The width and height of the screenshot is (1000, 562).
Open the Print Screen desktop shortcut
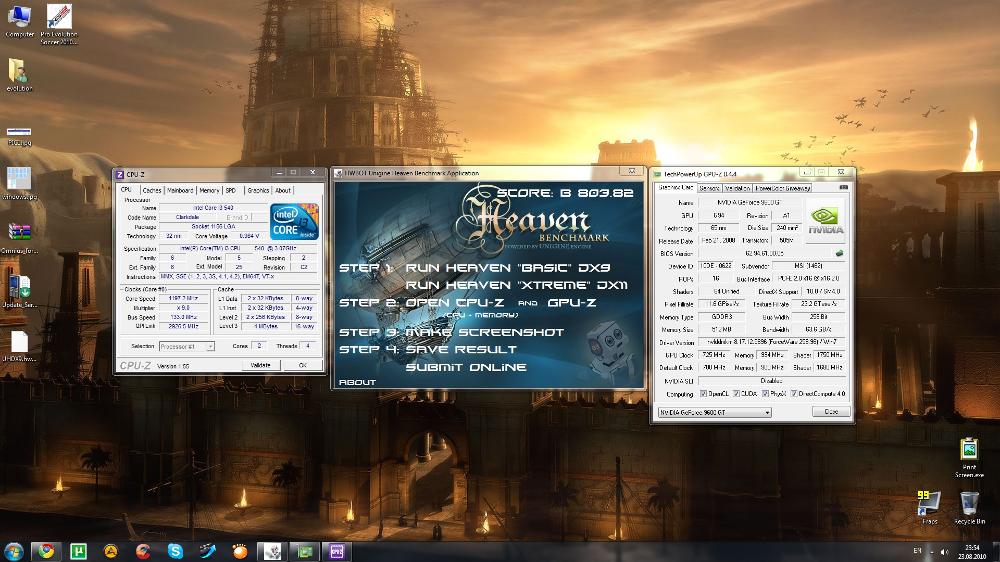pos(969,456)
